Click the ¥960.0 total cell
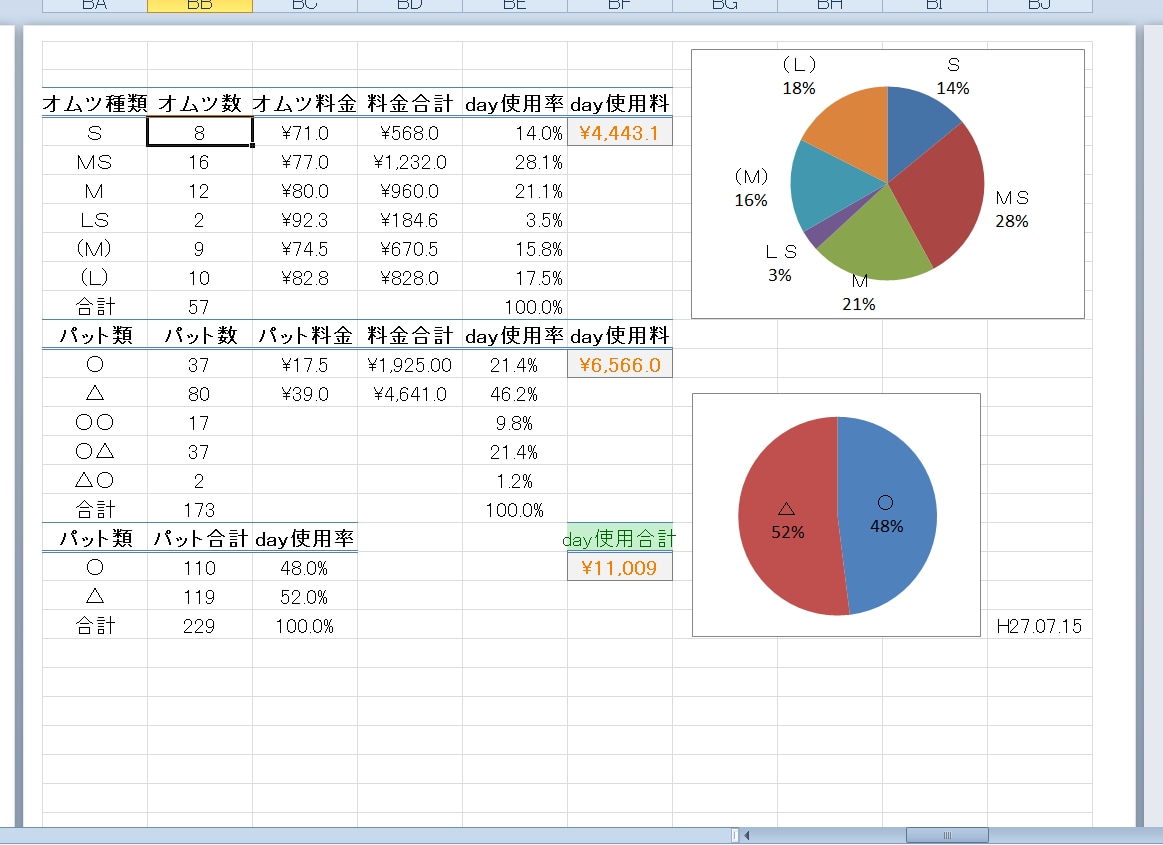Screen dimensions: 1163x845 click(410, 191)
